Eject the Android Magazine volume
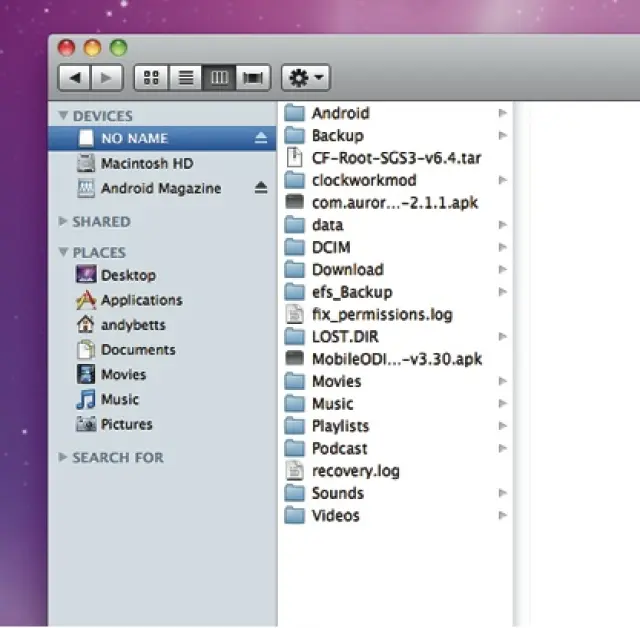 point(261,188)
